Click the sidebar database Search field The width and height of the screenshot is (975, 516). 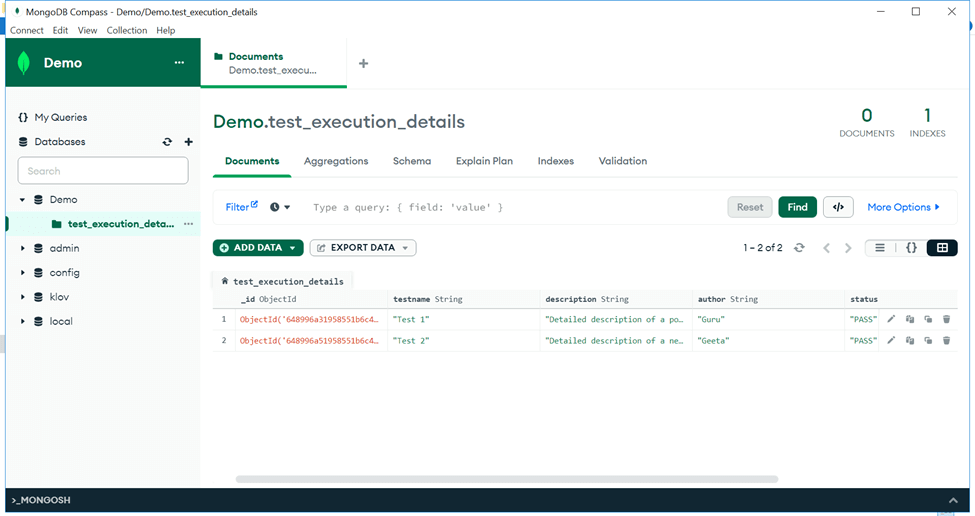[x=103, y=171]
